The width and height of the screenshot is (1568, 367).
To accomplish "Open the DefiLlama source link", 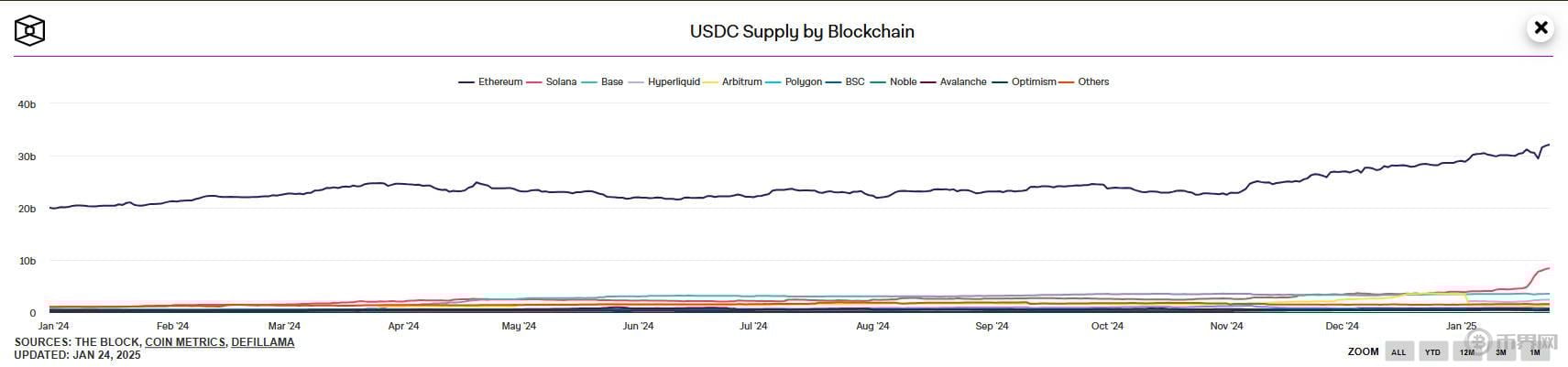I will (263, 342).
